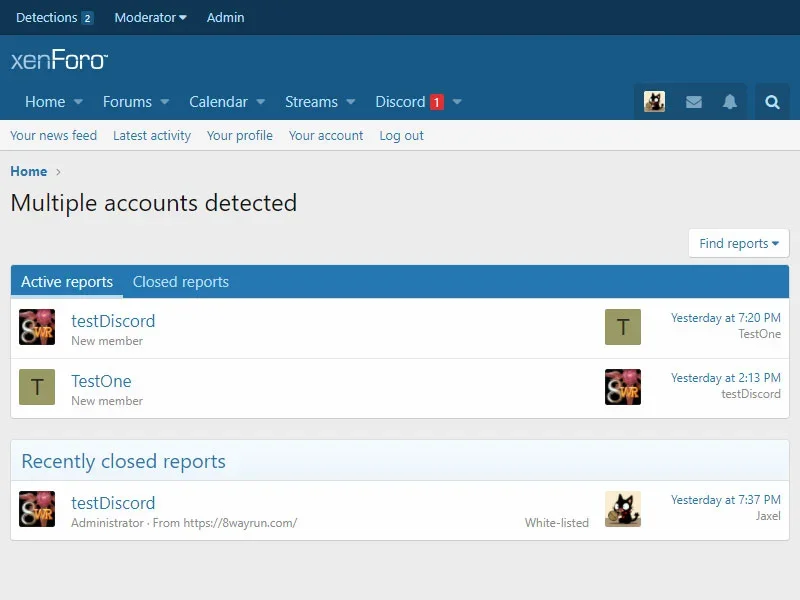This screenshot has height=600, width=800.
Task: Open the Find reports dropdown
Action: click(x=738, y=243)
